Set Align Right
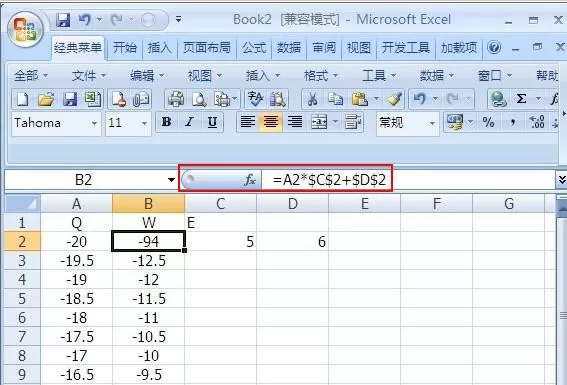The height and width of the screenshot is (385, 567). pos(295,122)
